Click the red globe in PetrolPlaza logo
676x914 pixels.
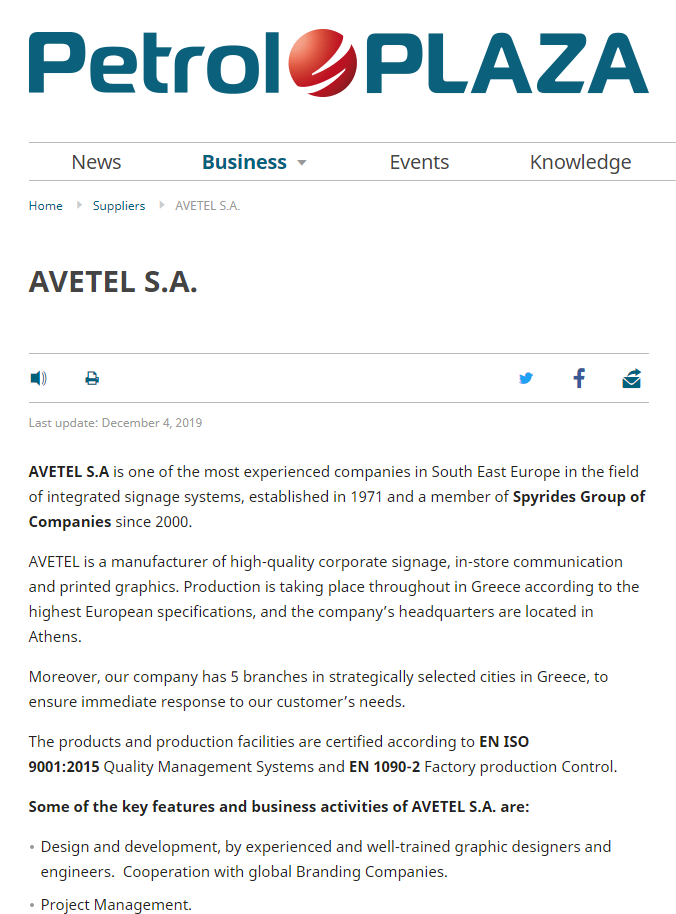[x=323, y=63]
